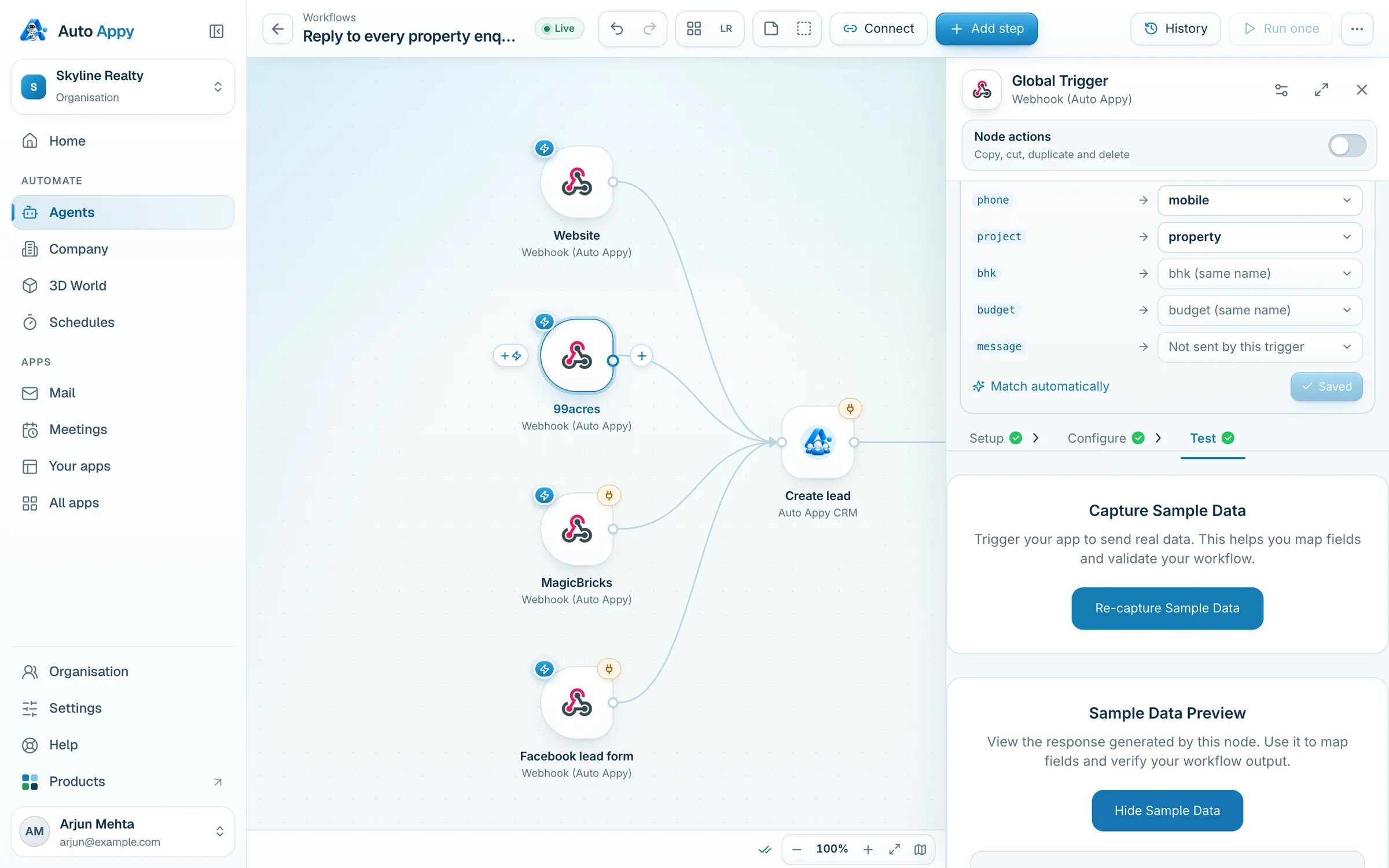Click Hide Sample Data button
This screenshot has height=868, width=1389.
click(x=1167, y=811)
